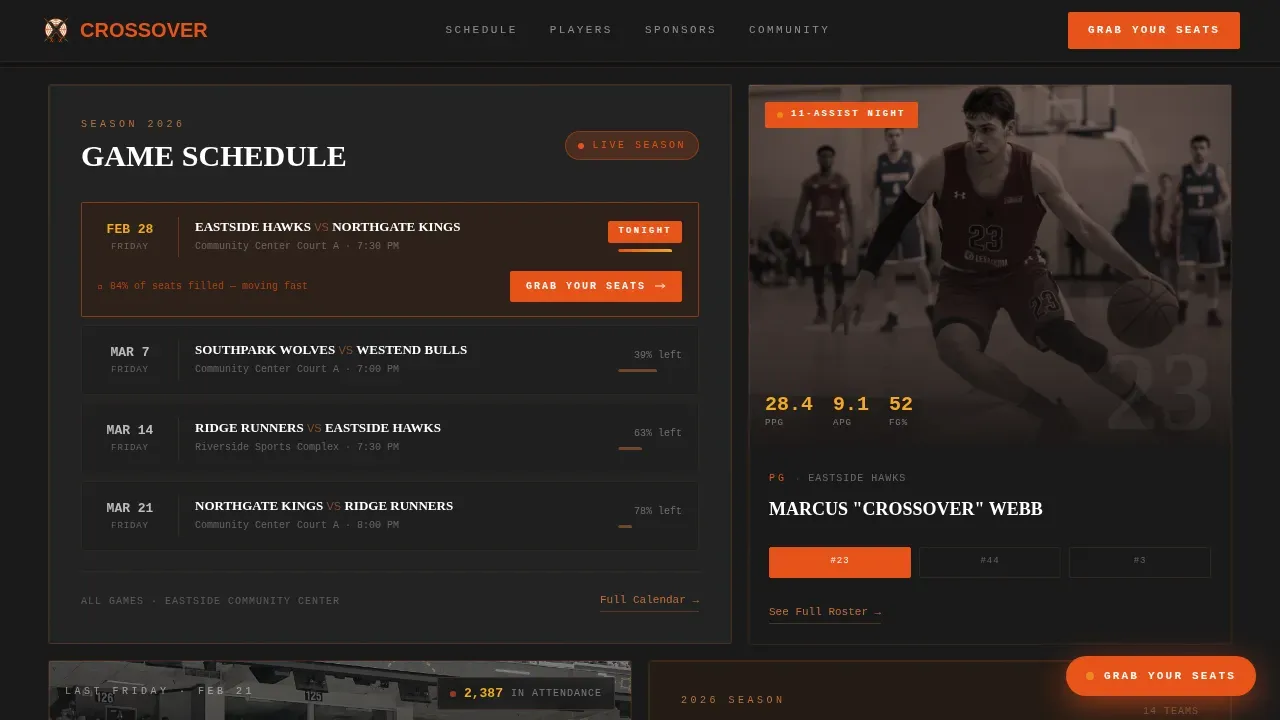
Task: Click the 63% left seat progress bar
Action: [x=650, y=448]
